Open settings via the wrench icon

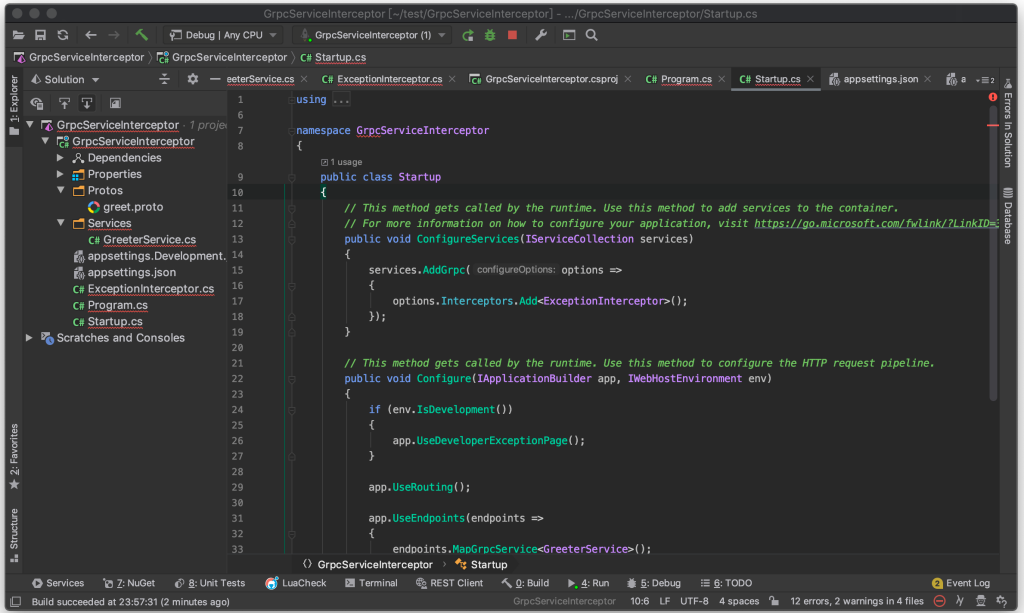(541, 35)
